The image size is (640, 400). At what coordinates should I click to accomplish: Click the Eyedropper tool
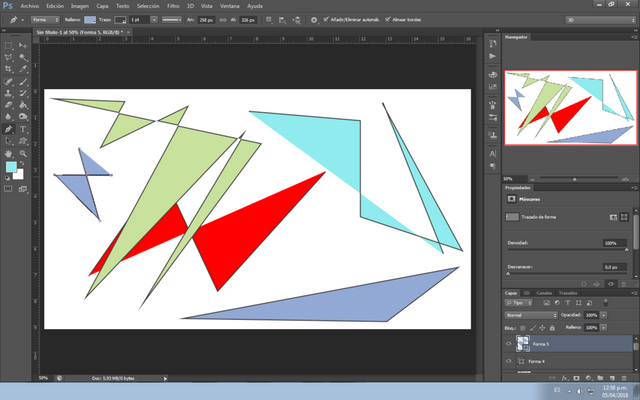click(x=23, y=69)
